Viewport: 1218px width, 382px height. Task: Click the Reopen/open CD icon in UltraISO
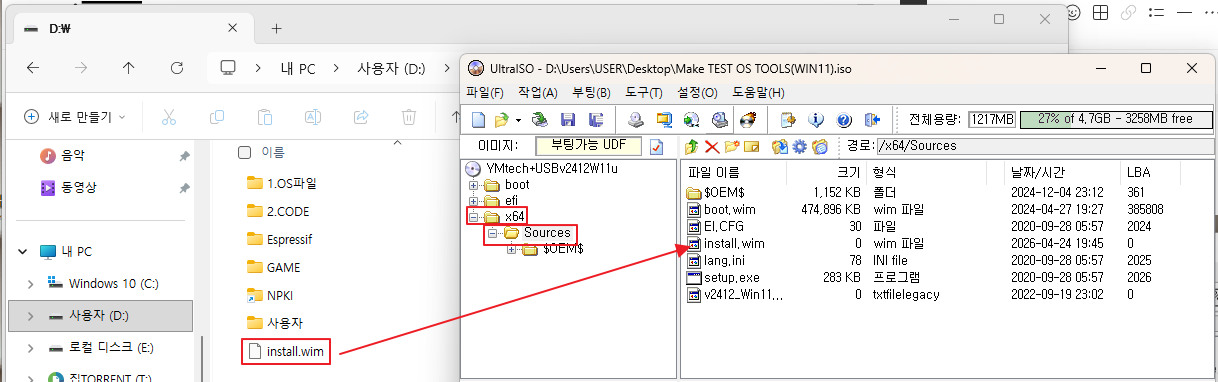540,120
